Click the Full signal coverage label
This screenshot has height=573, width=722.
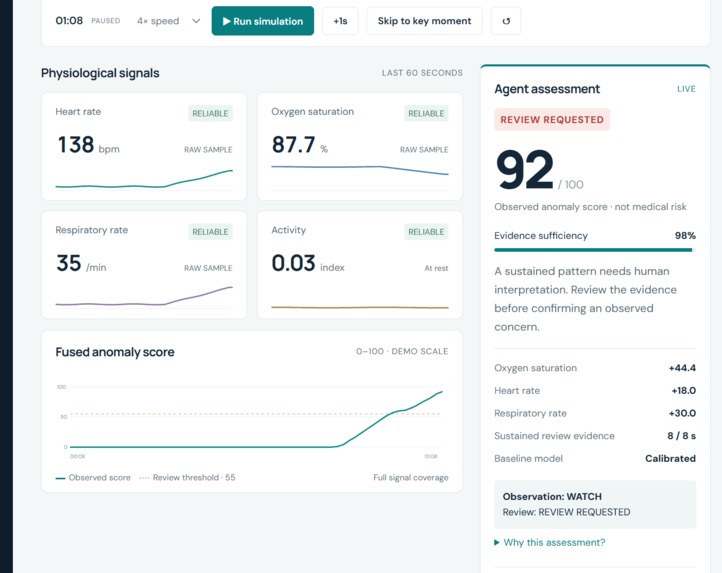(411, 478)
